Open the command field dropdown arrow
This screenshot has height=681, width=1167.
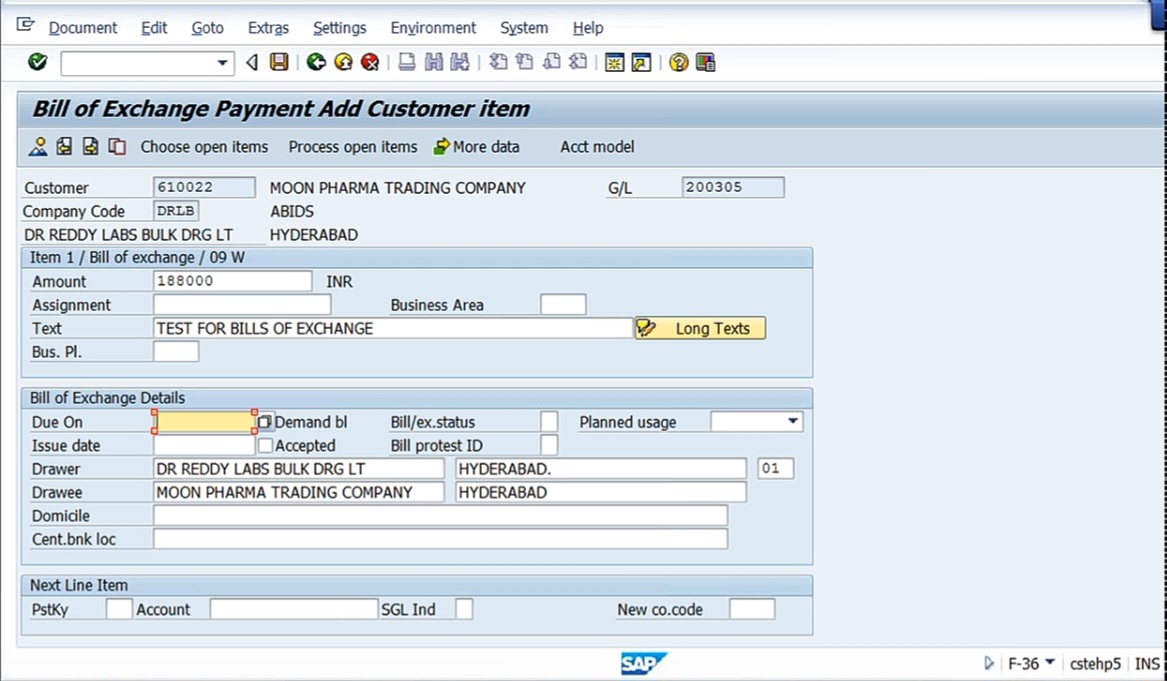[222, 63]
